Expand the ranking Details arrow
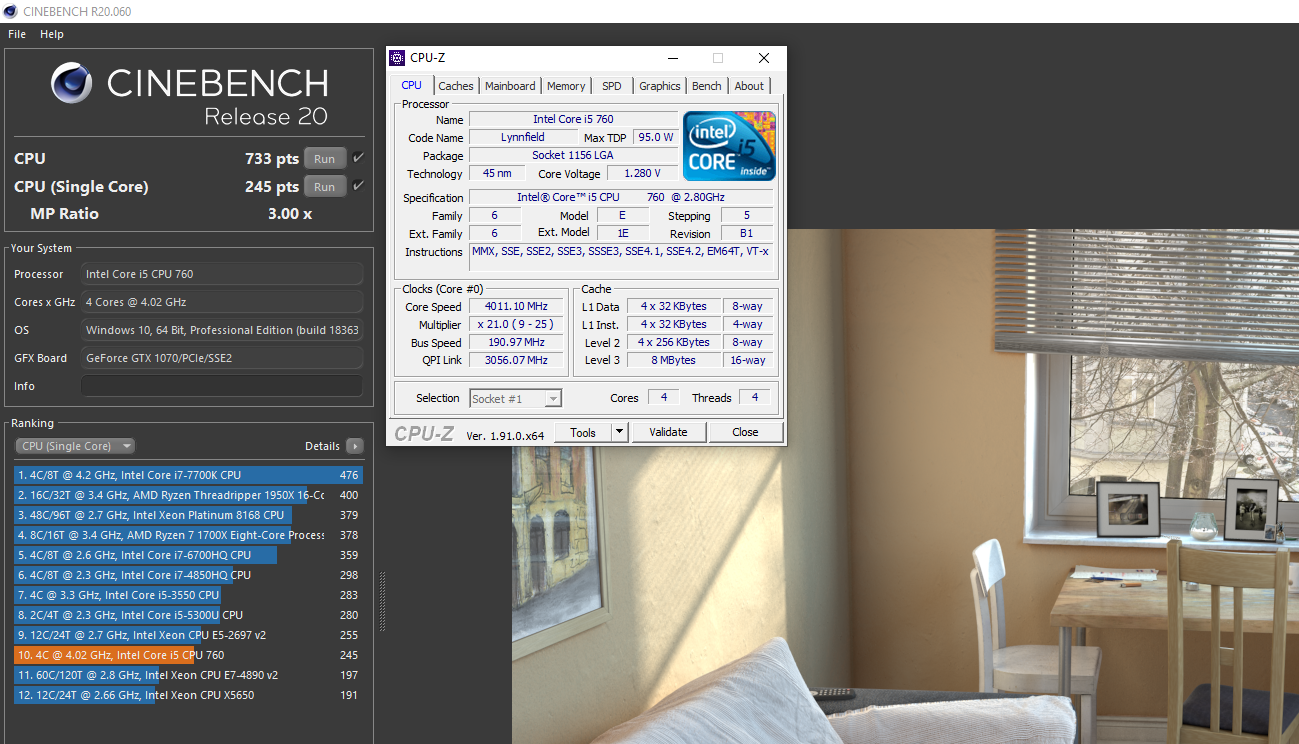This screenshot has height=744, width=1299. point(355,446)
